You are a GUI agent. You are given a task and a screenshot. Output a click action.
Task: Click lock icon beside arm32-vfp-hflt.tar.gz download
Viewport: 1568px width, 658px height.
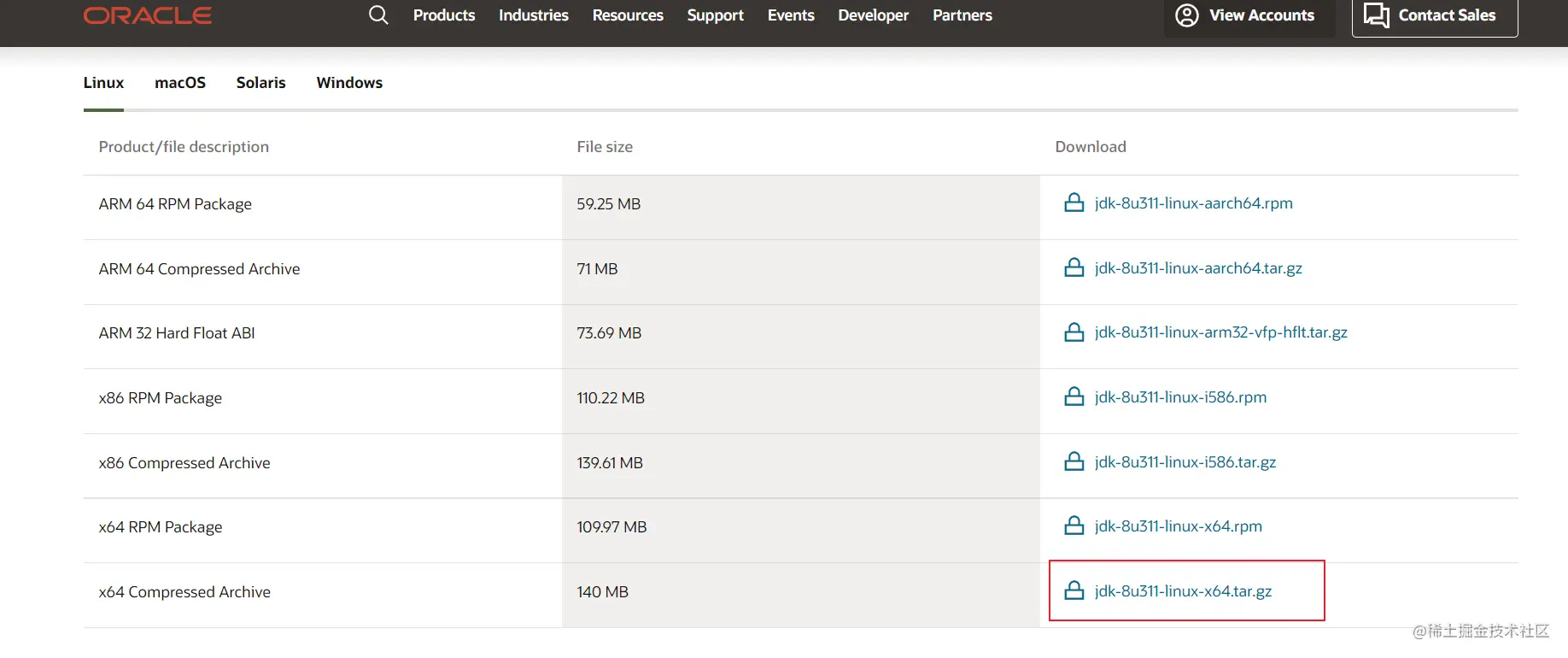click(1074, 332)
